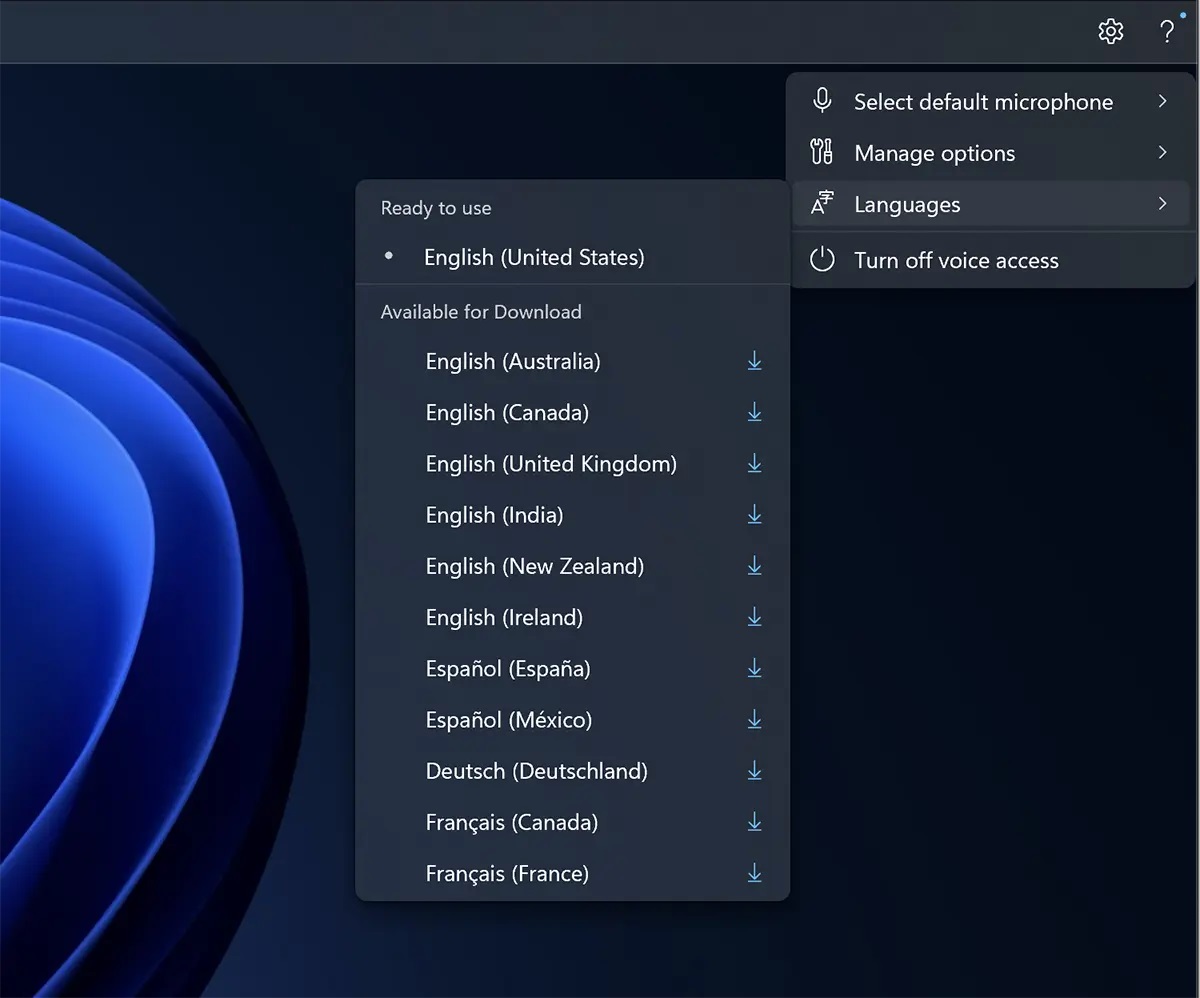Viewport: 1200px width, 998px height.
Task: Pick Español (España) from available downloads
Action: [508, 669]
